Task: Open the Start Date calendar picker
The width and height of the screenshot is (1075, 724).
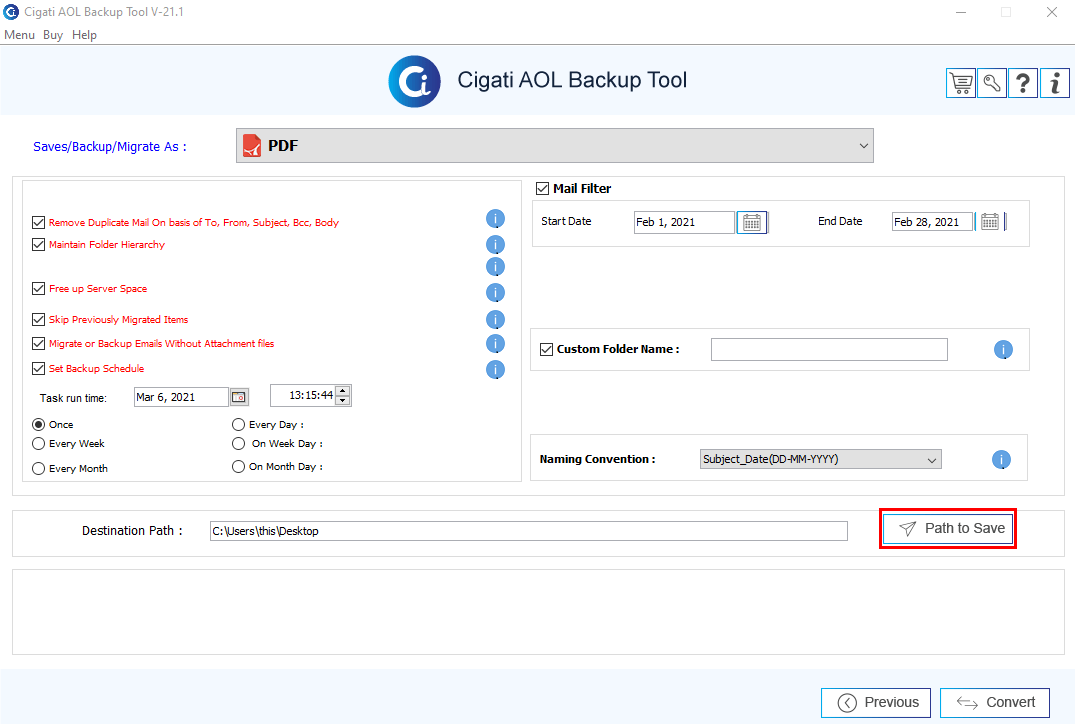Action: [752, 222]
